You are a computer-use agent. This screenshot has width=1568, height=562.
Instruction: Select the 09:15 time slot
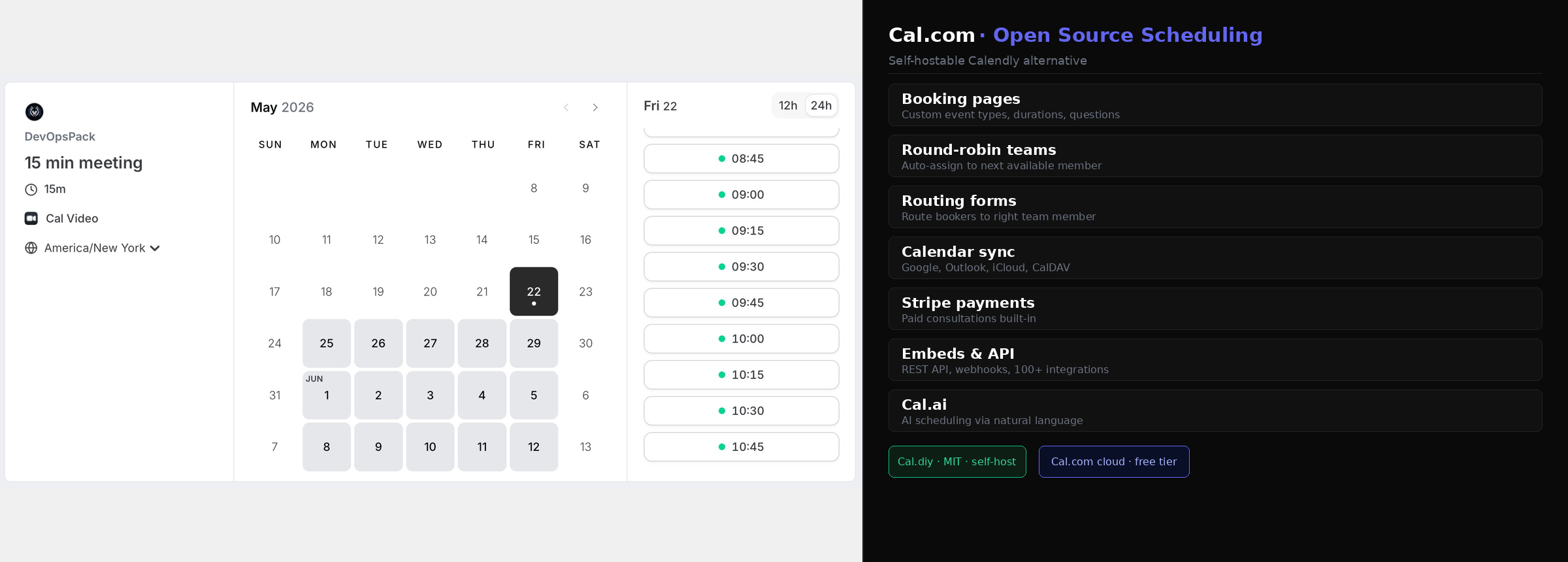(x=742, y=231)
